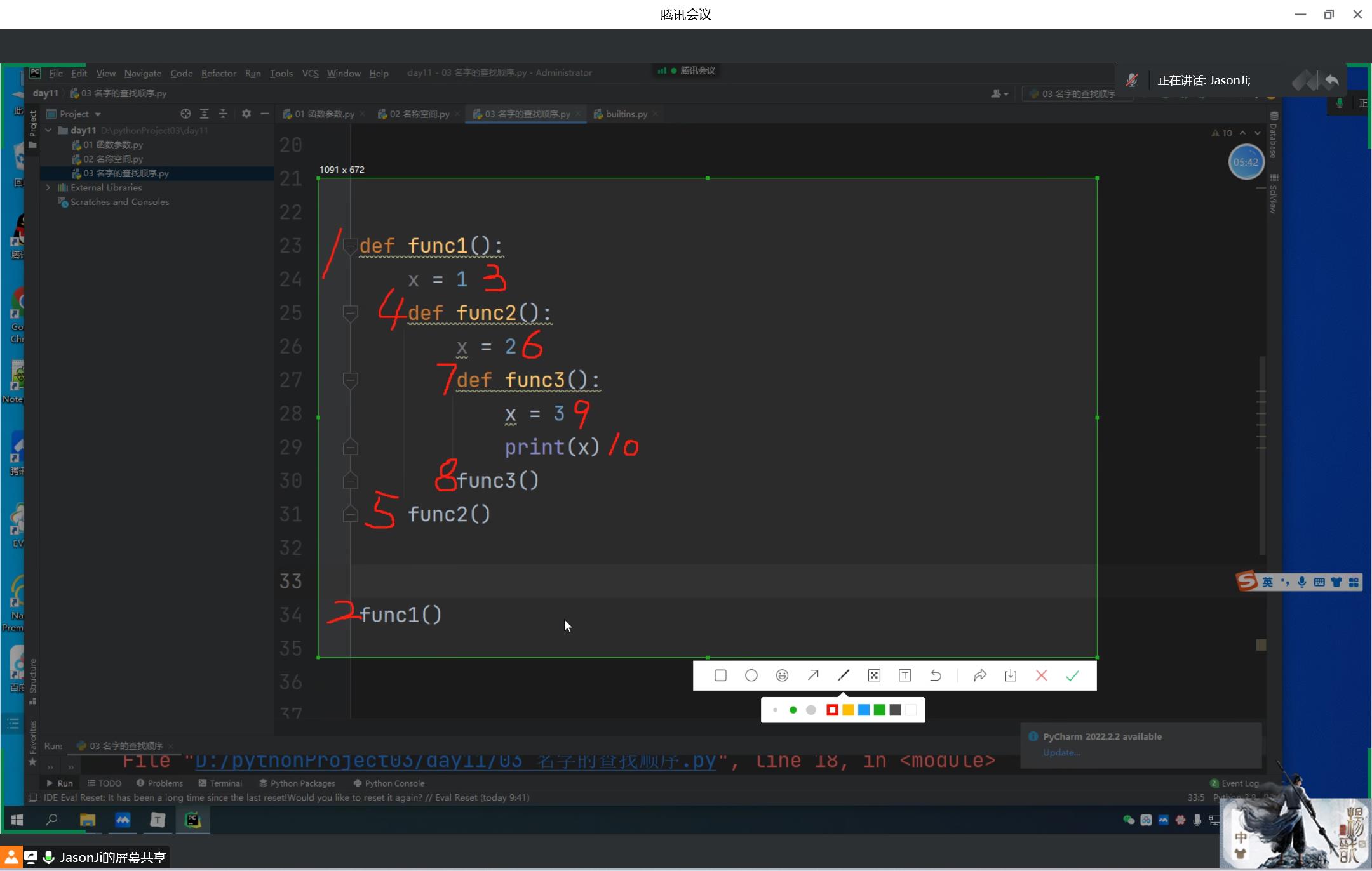Pick the medium brush size dot
The height and width of the screenshot is (871, 1372).
[x=793, y=710]
